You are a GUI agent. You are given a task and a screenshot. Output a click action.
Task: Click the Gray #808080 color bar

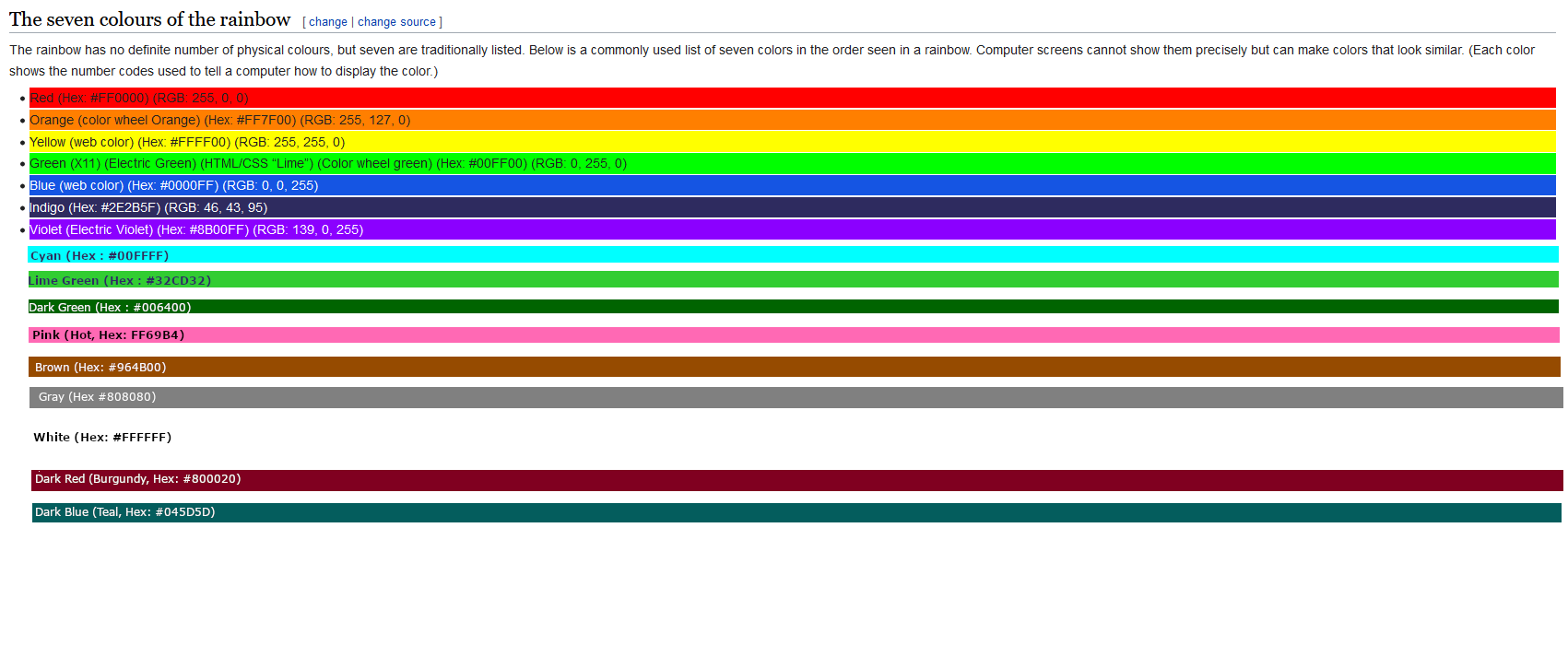click(796, 397)
